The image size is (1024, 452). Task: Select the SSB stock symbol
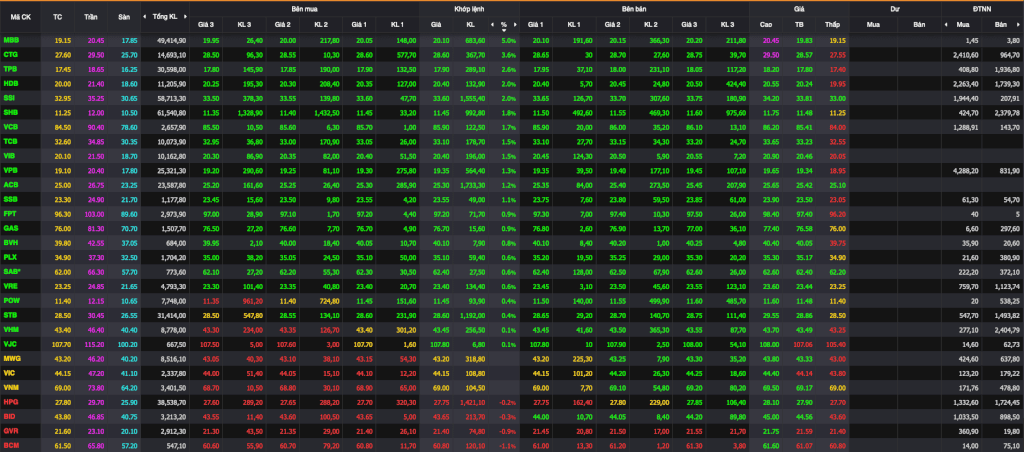click(x=10, y=199)
